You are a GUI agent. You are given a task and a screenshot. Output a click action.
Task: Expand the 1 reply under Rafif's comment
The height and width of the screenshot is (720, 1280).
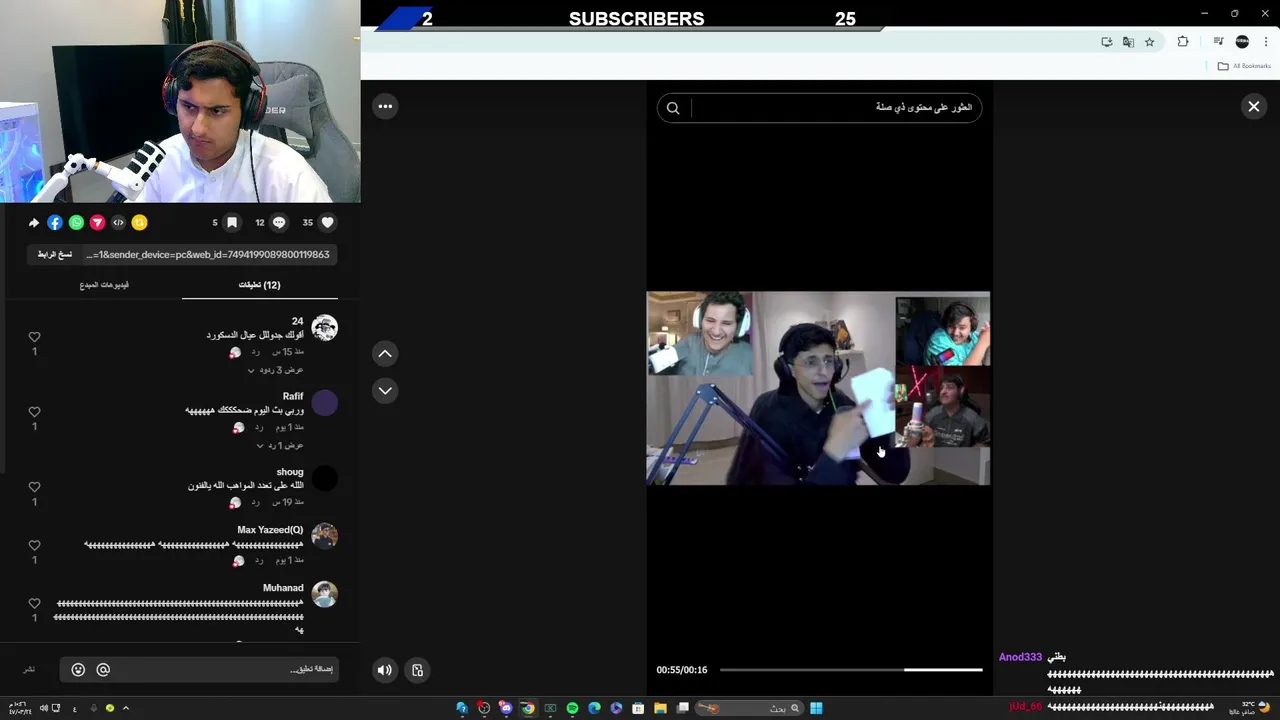click(280, 445)
